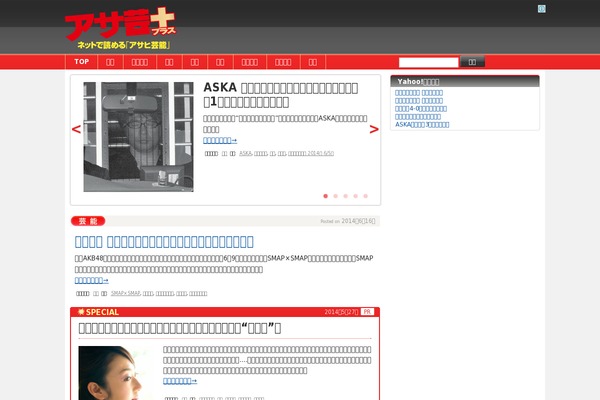Screen dimensions: 600x400
Task: Open the Yahoo! sidebar link containing 4-0
Action: point(421,109)
